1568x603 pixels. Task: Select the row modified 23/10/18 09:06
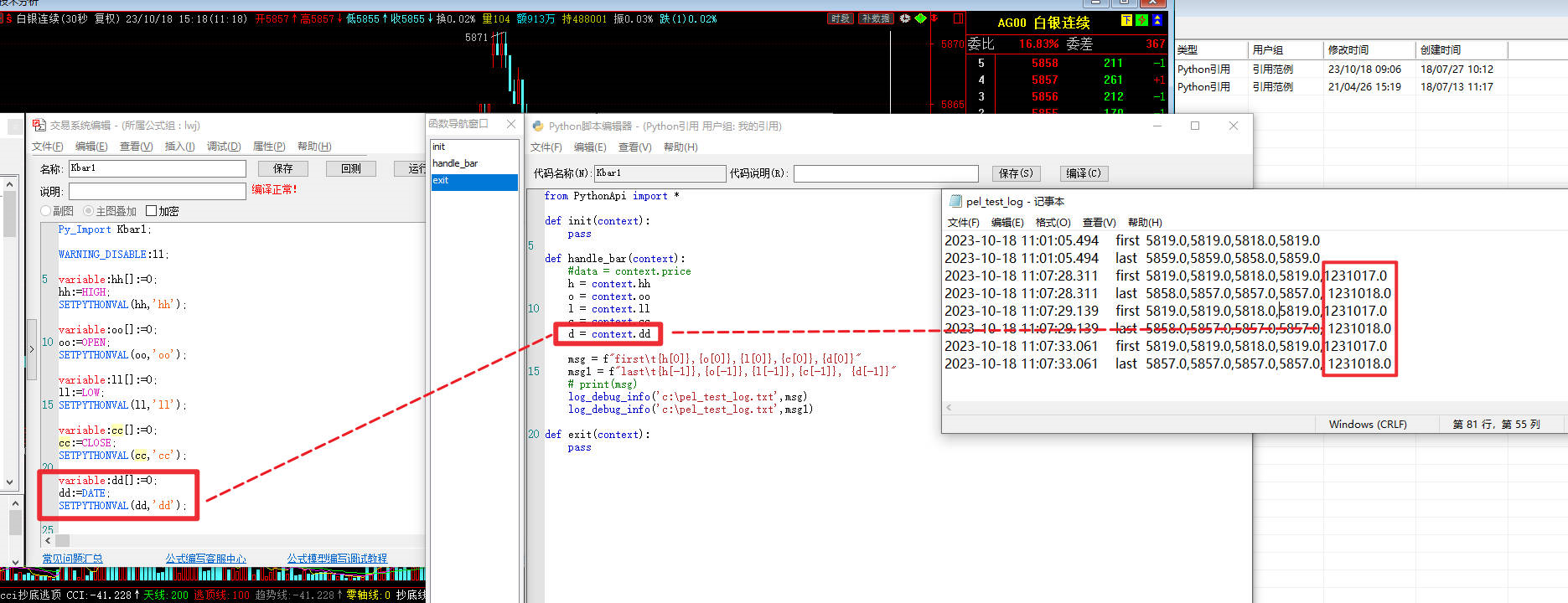pos(1371,70)
